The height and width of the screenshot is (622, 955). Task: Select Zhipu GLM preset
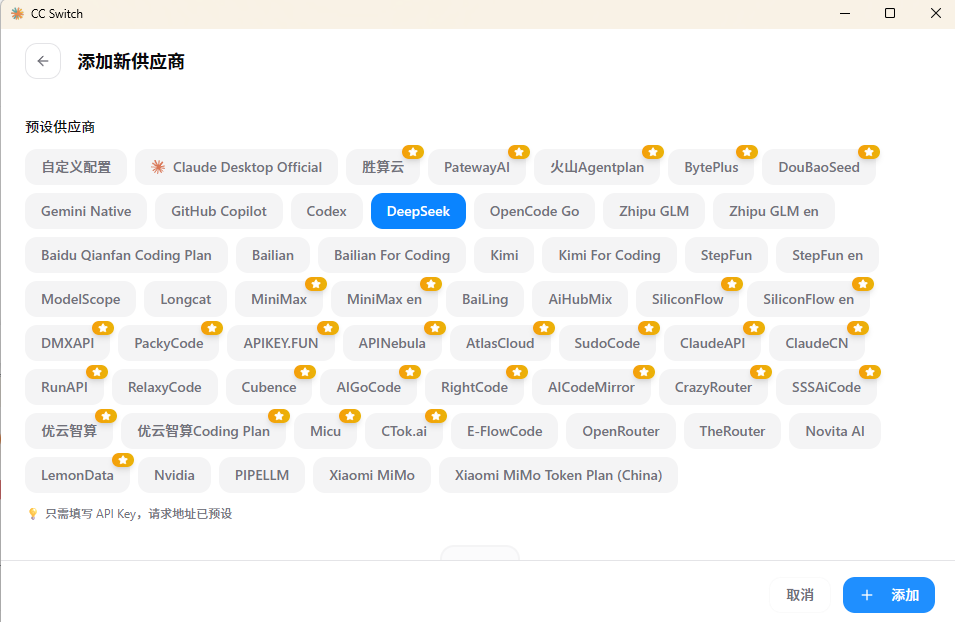tap(654, 211)
